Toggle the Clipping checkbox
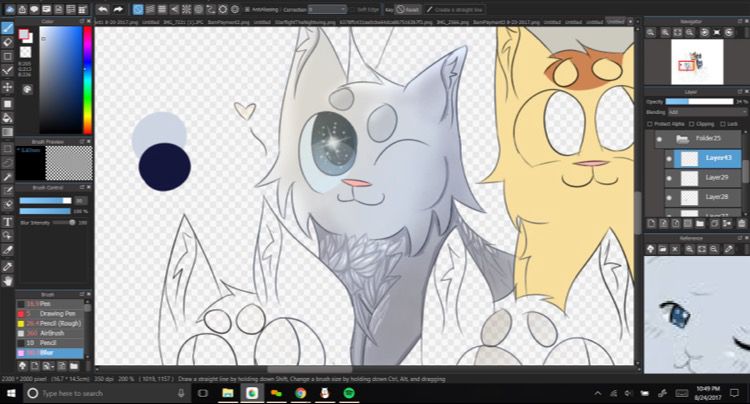Image resolution: width=750 pixels, height=404 pixels. (x=688, y=124)
